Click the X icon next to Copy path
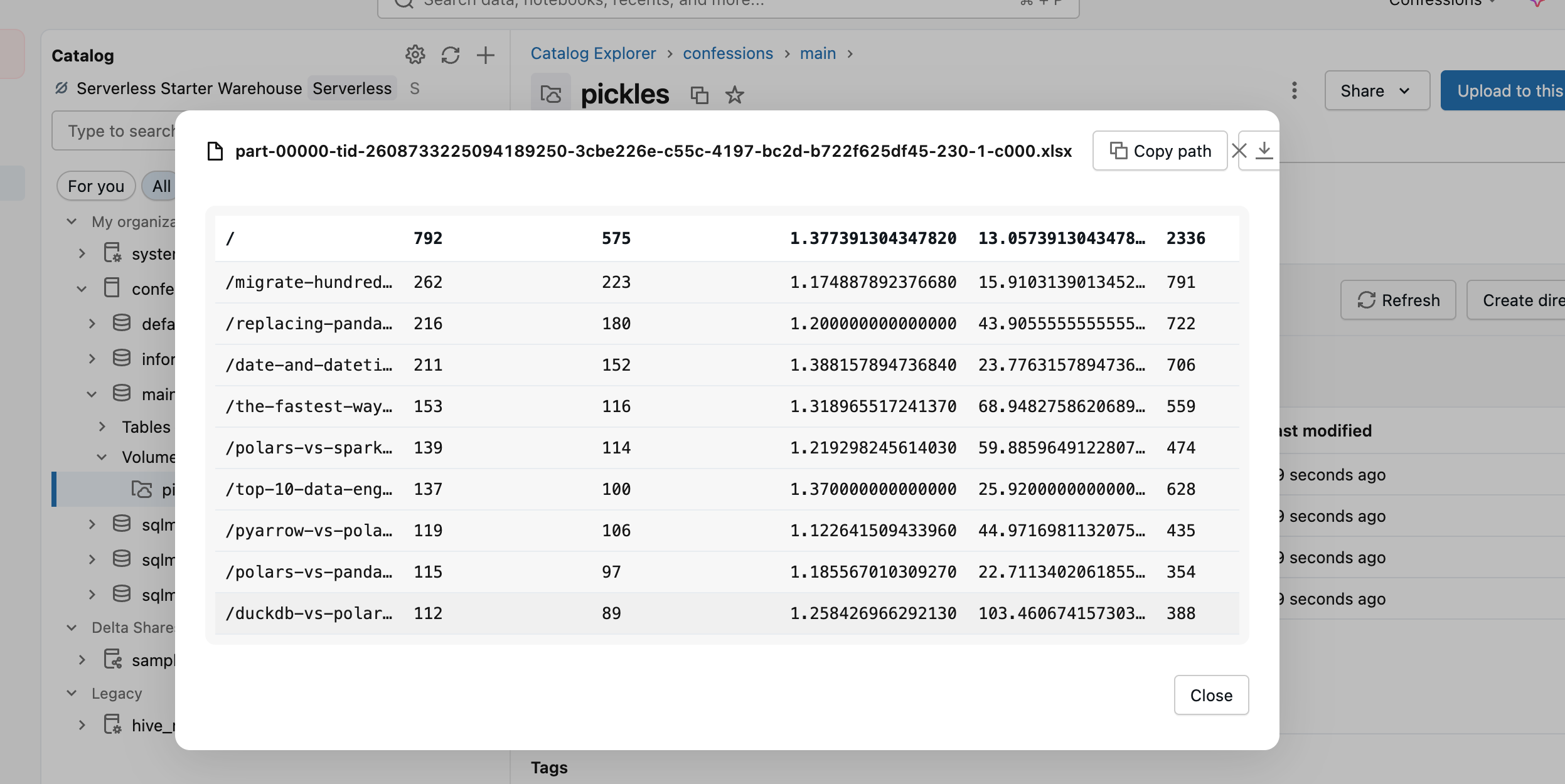 click(x=1239, y=151)
